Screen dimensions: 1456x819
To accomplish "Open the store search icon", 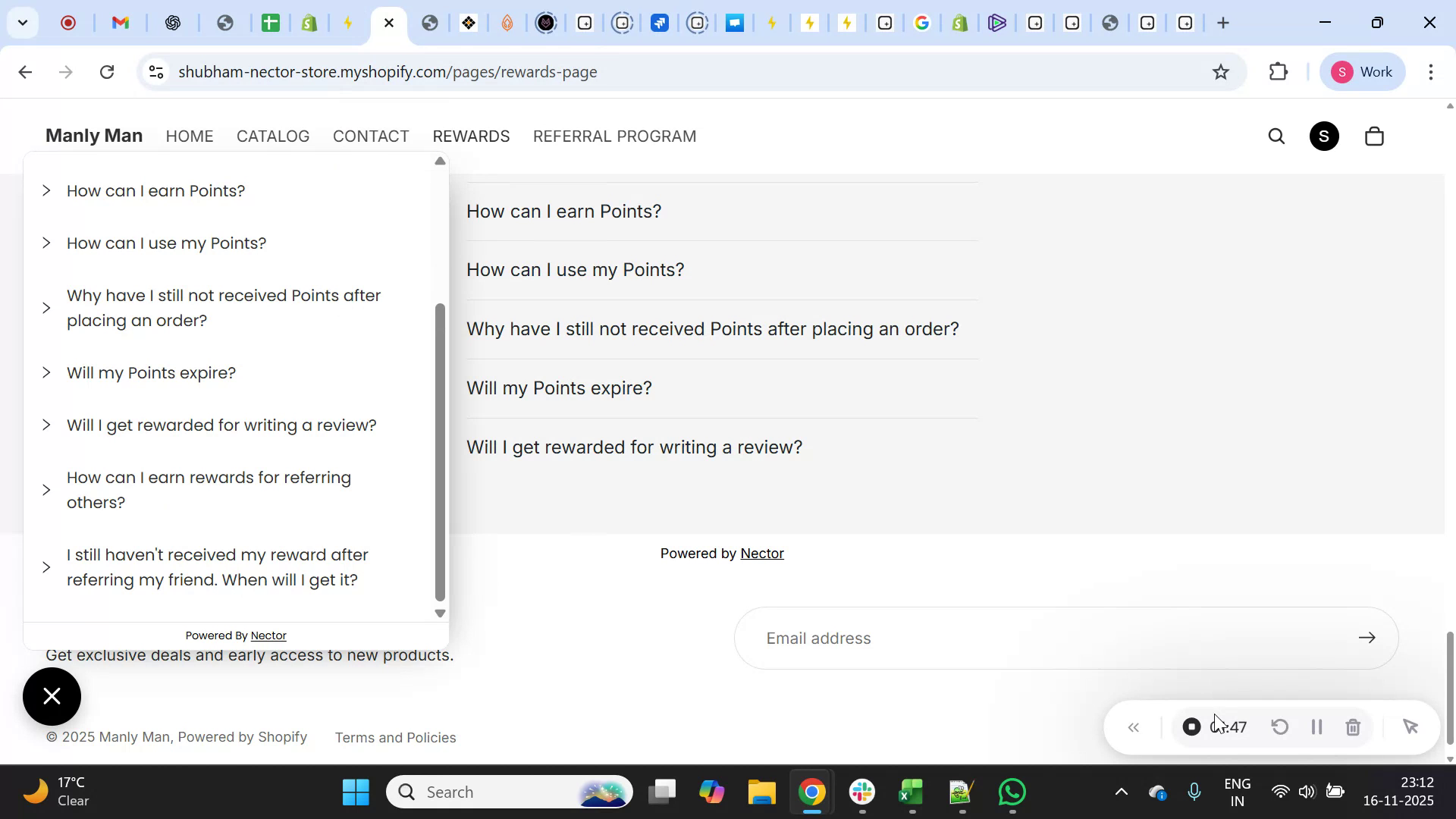I will point(1277,136).
